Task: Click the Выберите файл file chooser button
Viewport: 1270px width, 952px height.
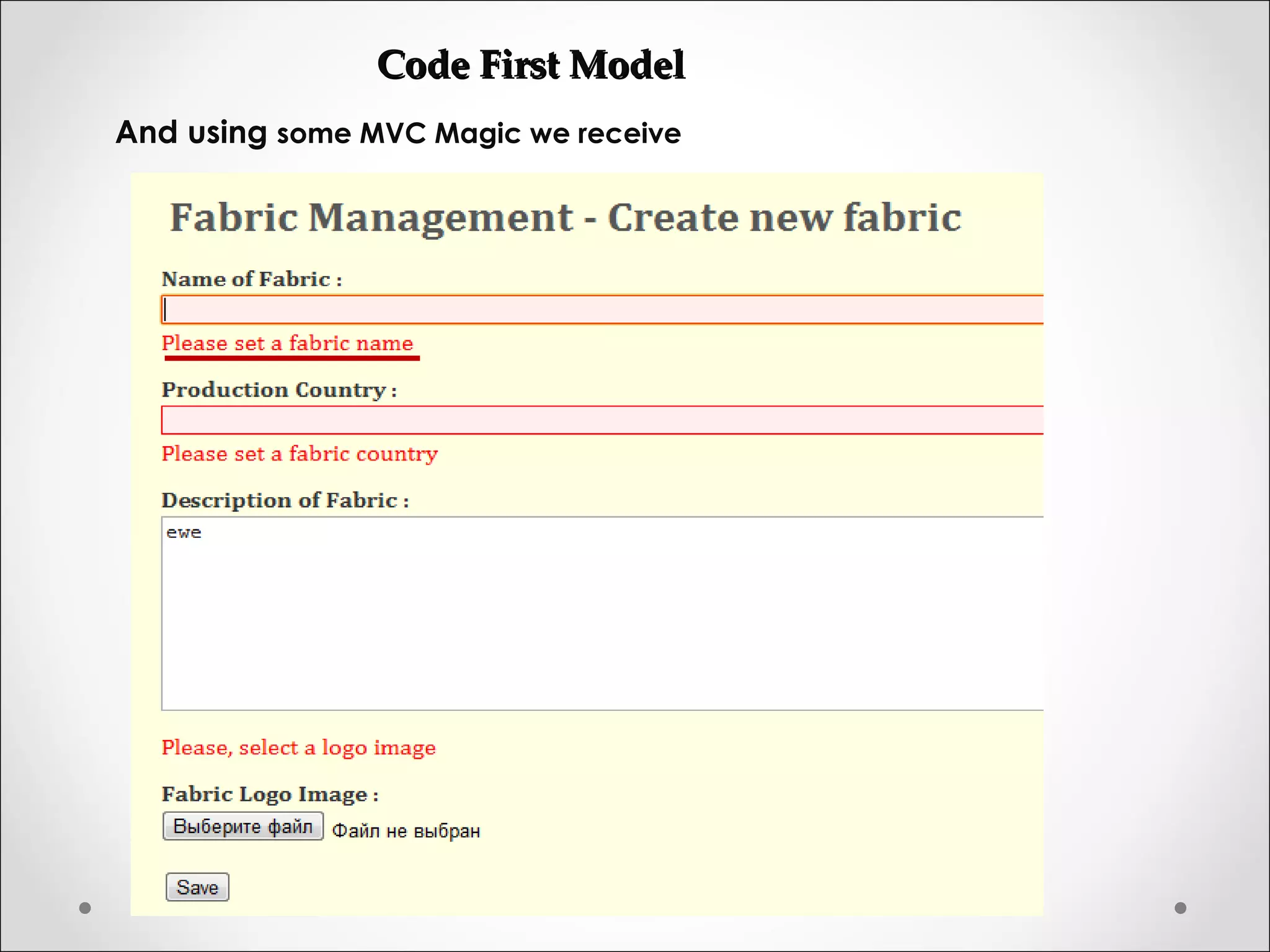Action: [x=243, y=826]
